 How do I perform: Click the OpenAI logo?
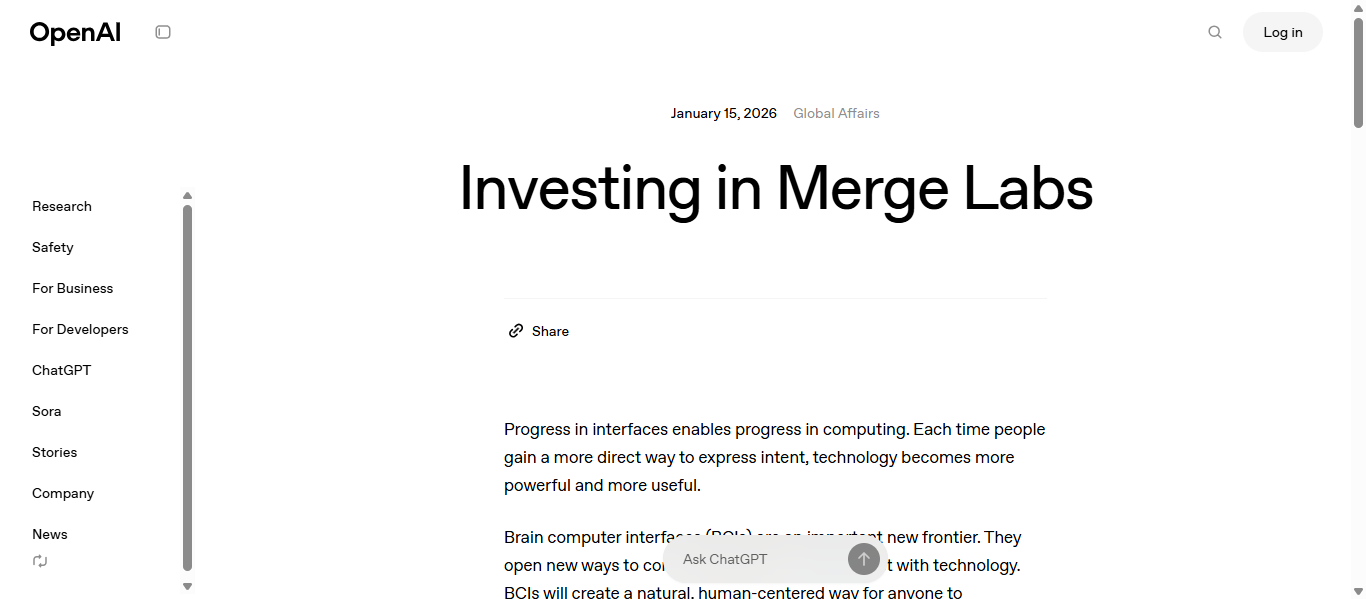[x=75, y=32]
